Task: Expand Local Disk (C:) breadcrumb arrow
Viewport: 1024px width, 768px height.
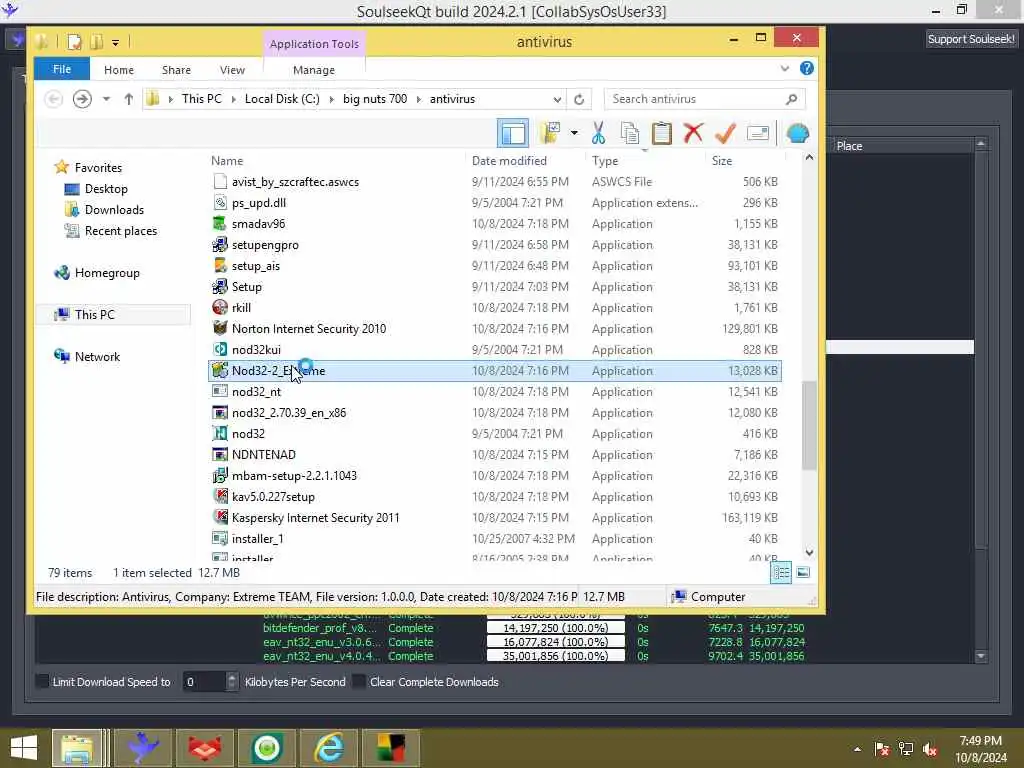Action: coord(331,99)
